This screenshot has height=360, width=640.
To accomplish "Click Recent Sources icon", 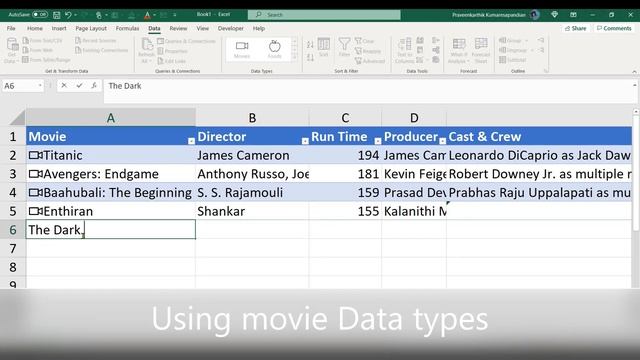I will pyautogui.click(x=78, y=41).
